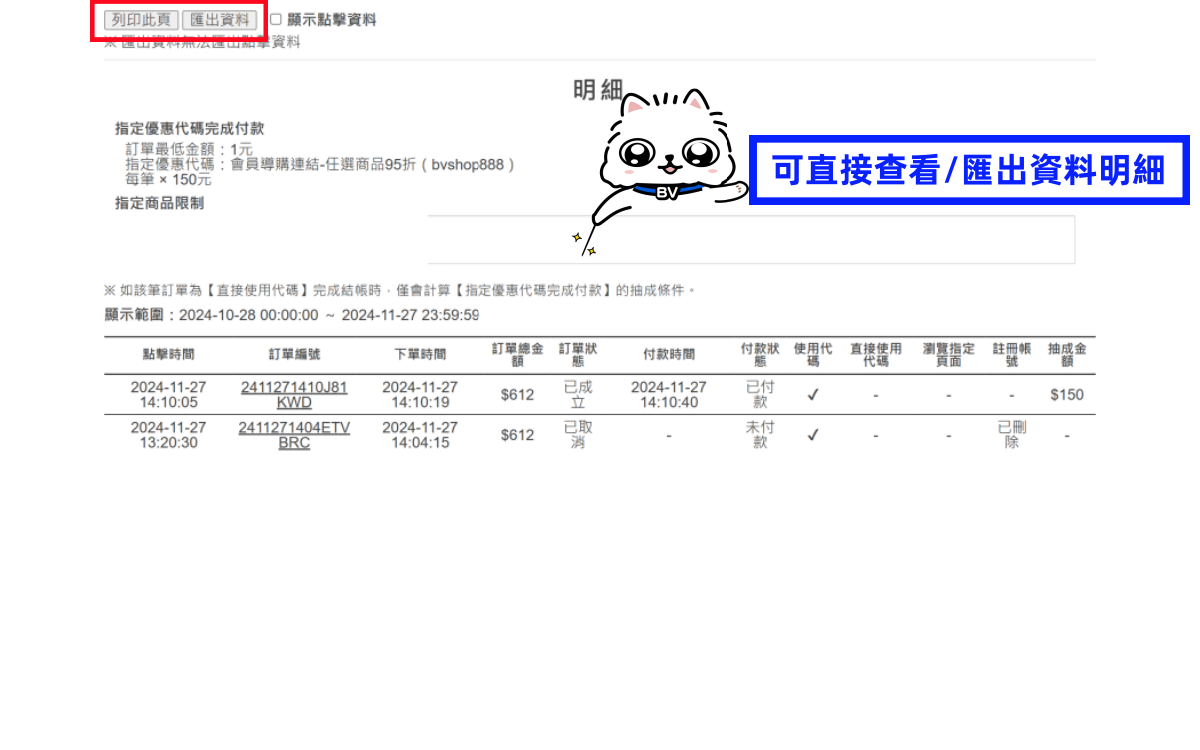This screenshot has width=1200, height=750.
Task: Select the 訂單狀態 column header
Action: tap(578, 355)
